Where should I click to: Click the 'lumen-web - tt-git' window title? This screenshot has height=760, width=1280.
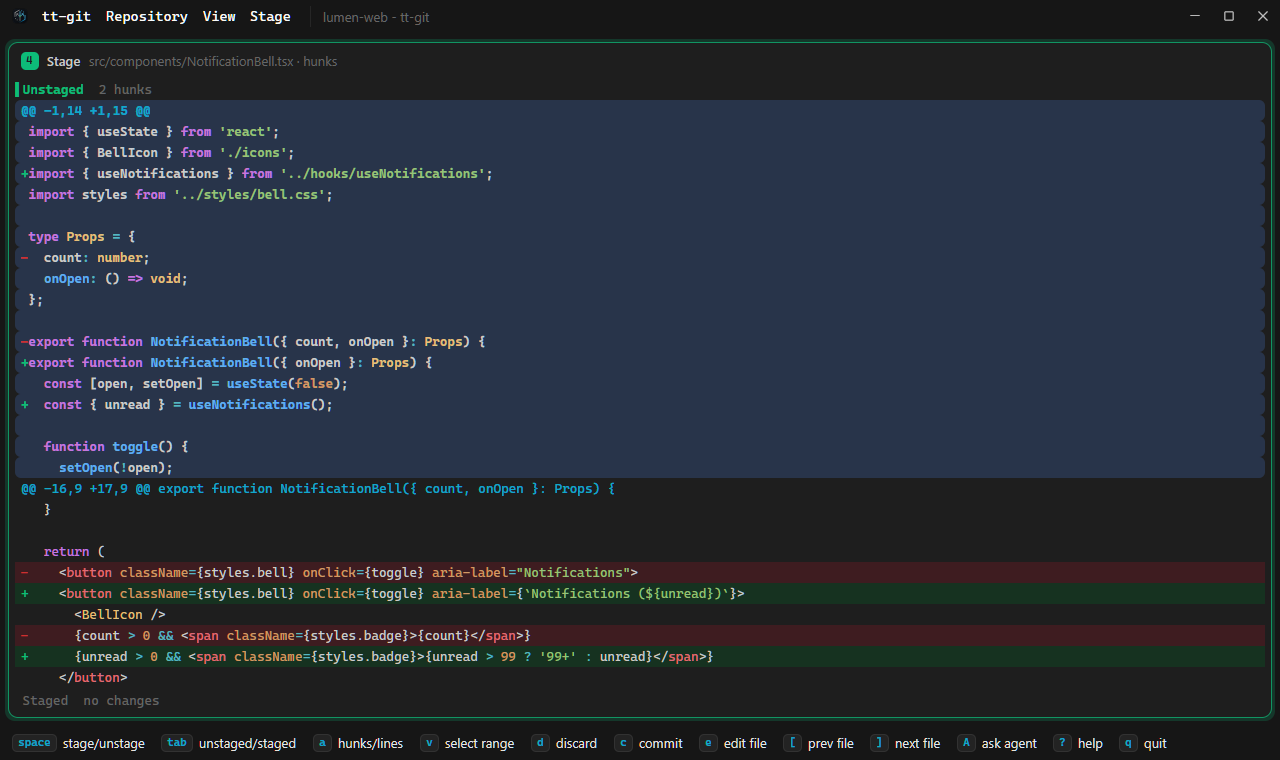376,16
